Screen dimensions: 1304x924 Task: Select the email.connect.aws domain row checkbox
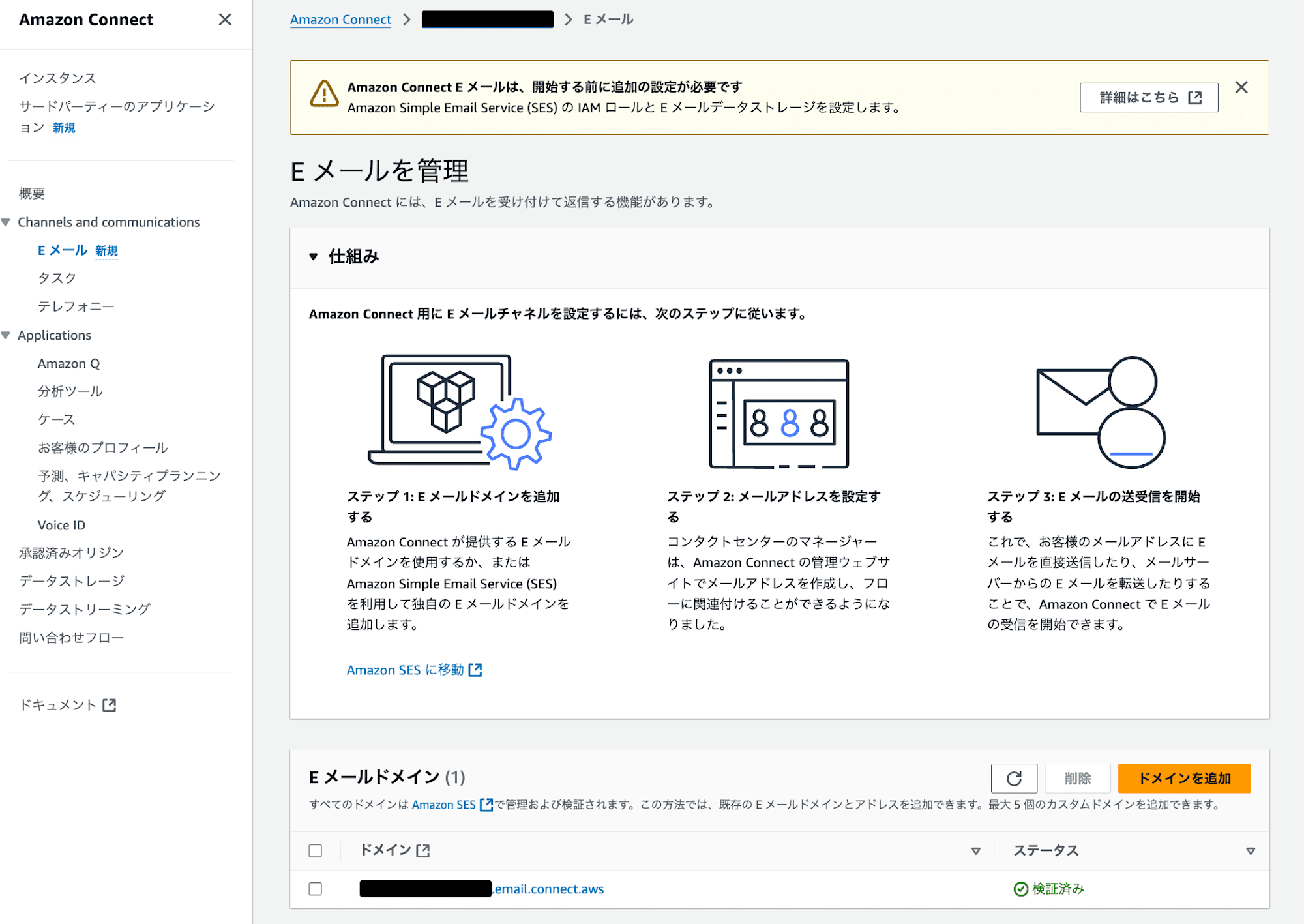click(x=316, y=889)
